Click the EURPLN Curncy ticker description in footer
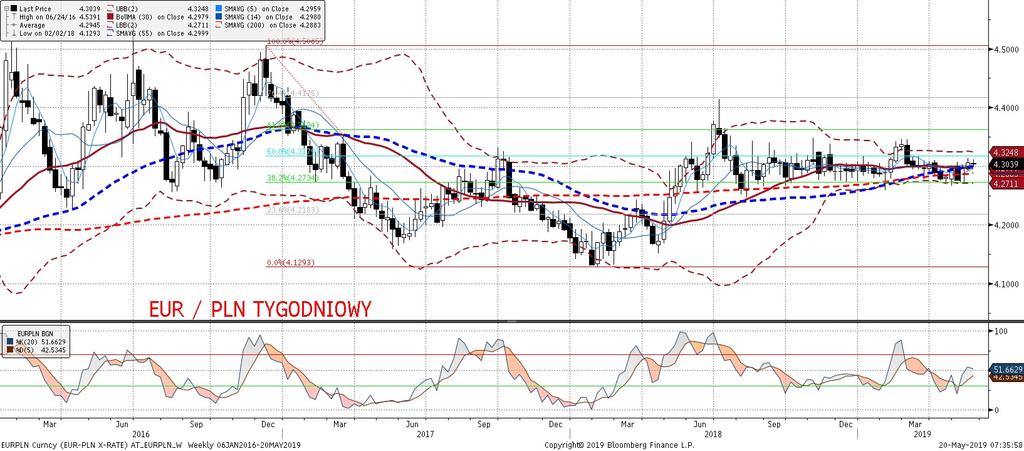1024x451 pixels. pyautogui.click(x=151, y=445)
